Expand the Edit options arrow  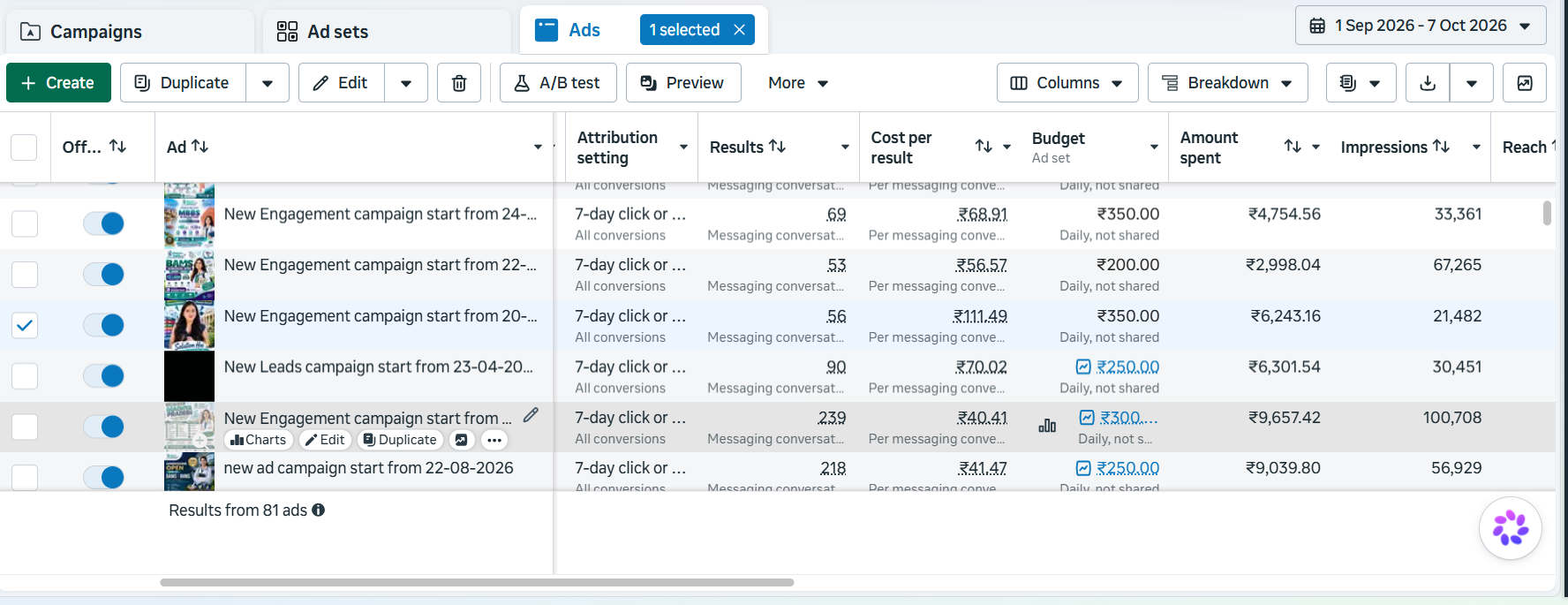point(406,83)
